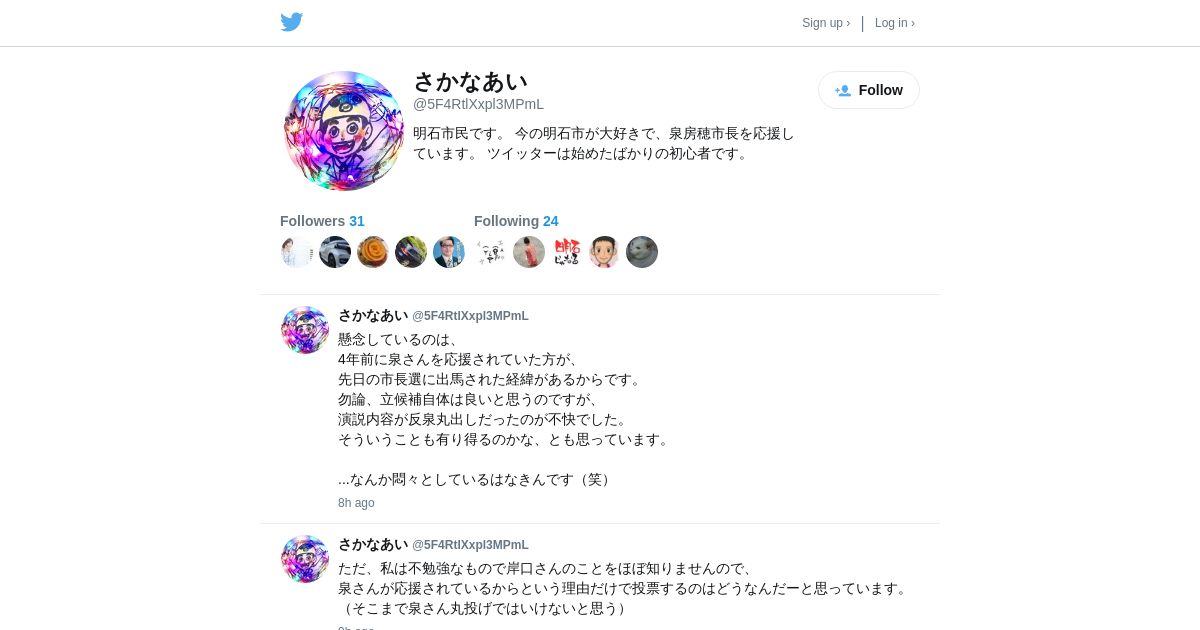Click the @5F4RtlXxpl3MPmL handle under the profile name
This screenshot has height=630, width=1200.
coord(478,104)
